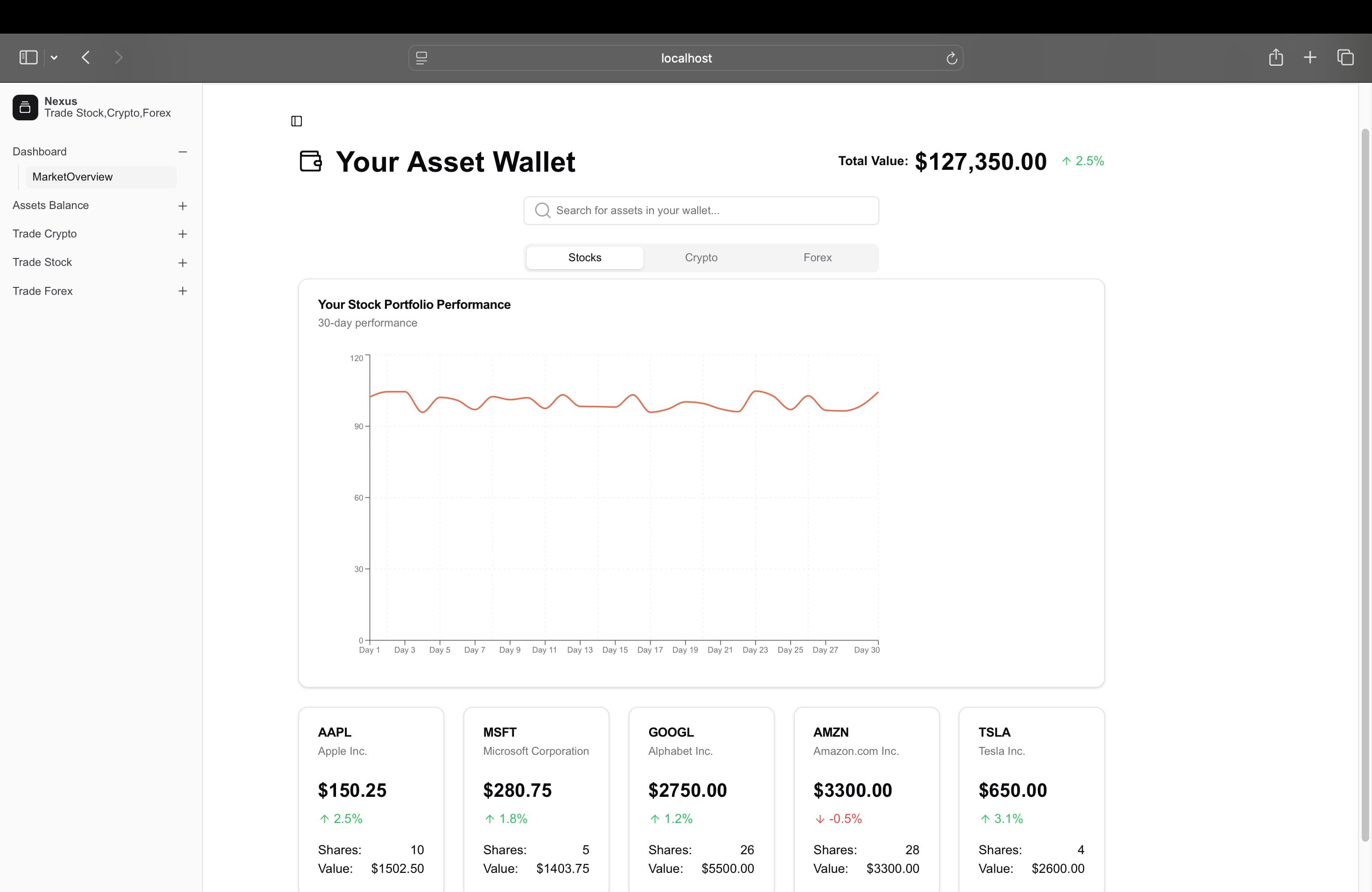Click AAPL value $1502.50
Screen dimensions: 1372x892
click(397, 868)
